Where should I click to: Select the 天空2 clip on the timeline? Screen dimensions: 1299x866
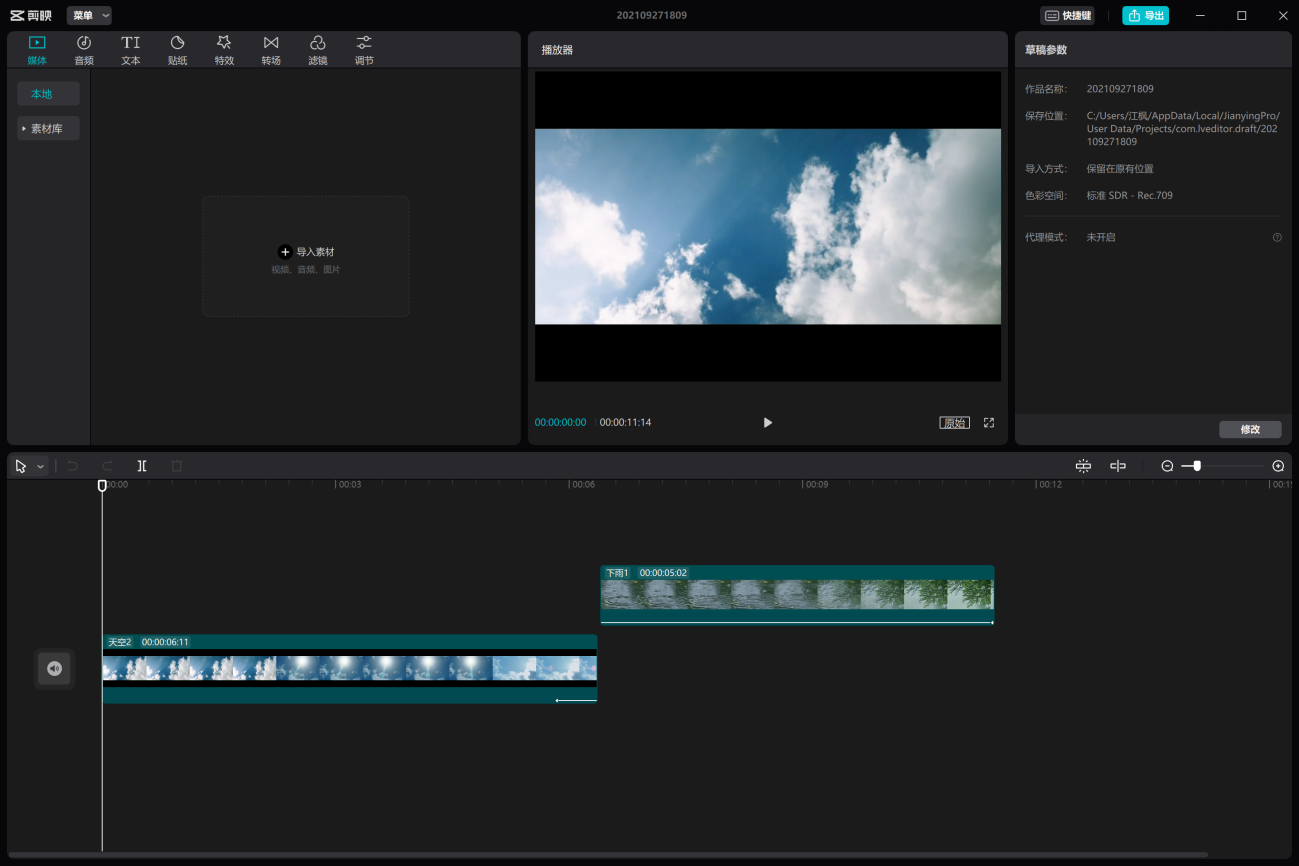tap(350, 668)
